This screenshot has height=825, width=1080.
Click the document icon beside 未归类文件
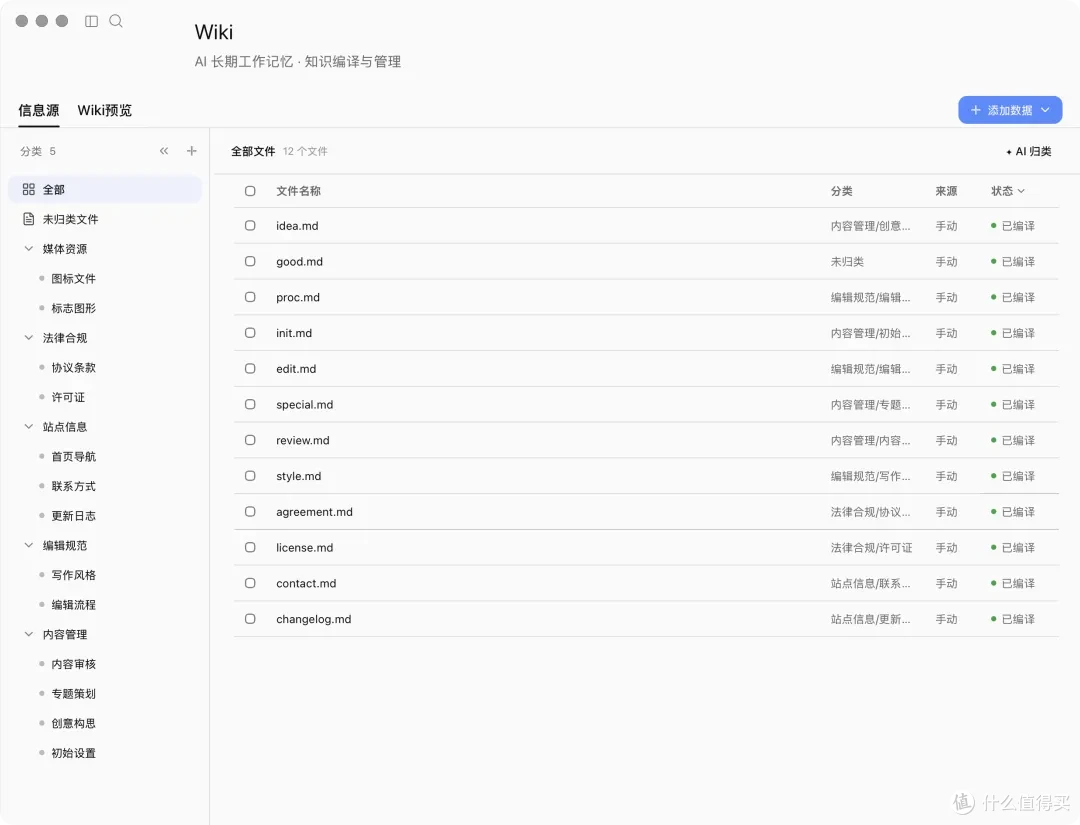(x=28, y=219)
